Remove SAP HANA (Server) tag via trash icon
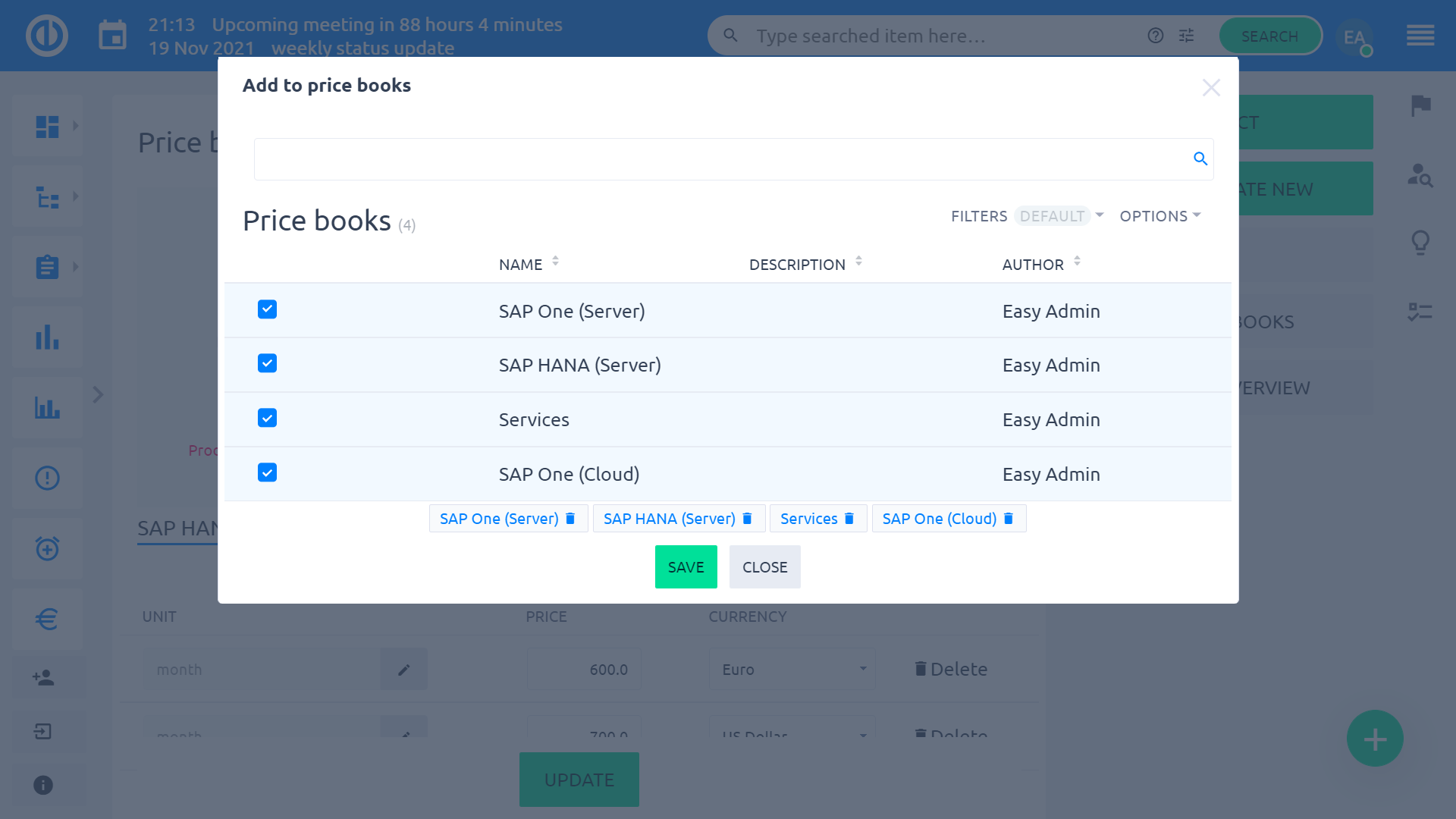Image resolution: width=1456 pixels, height=819 pixels. (x=747, y=519)
